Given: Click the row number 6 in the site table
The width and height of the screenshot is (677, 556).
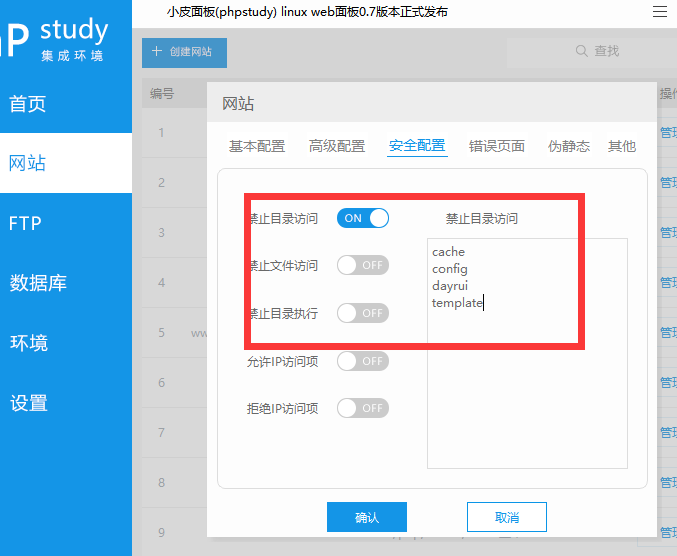Looking at the screenshot, I should (x=161, y=382).
